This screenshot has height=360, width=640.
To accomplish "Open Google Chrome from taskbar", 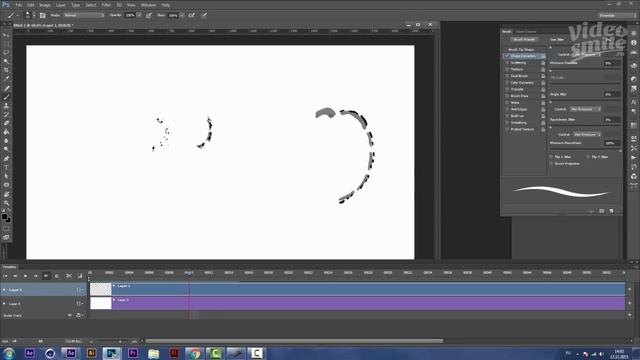I will pyautogui.click(x=194, y=353).
